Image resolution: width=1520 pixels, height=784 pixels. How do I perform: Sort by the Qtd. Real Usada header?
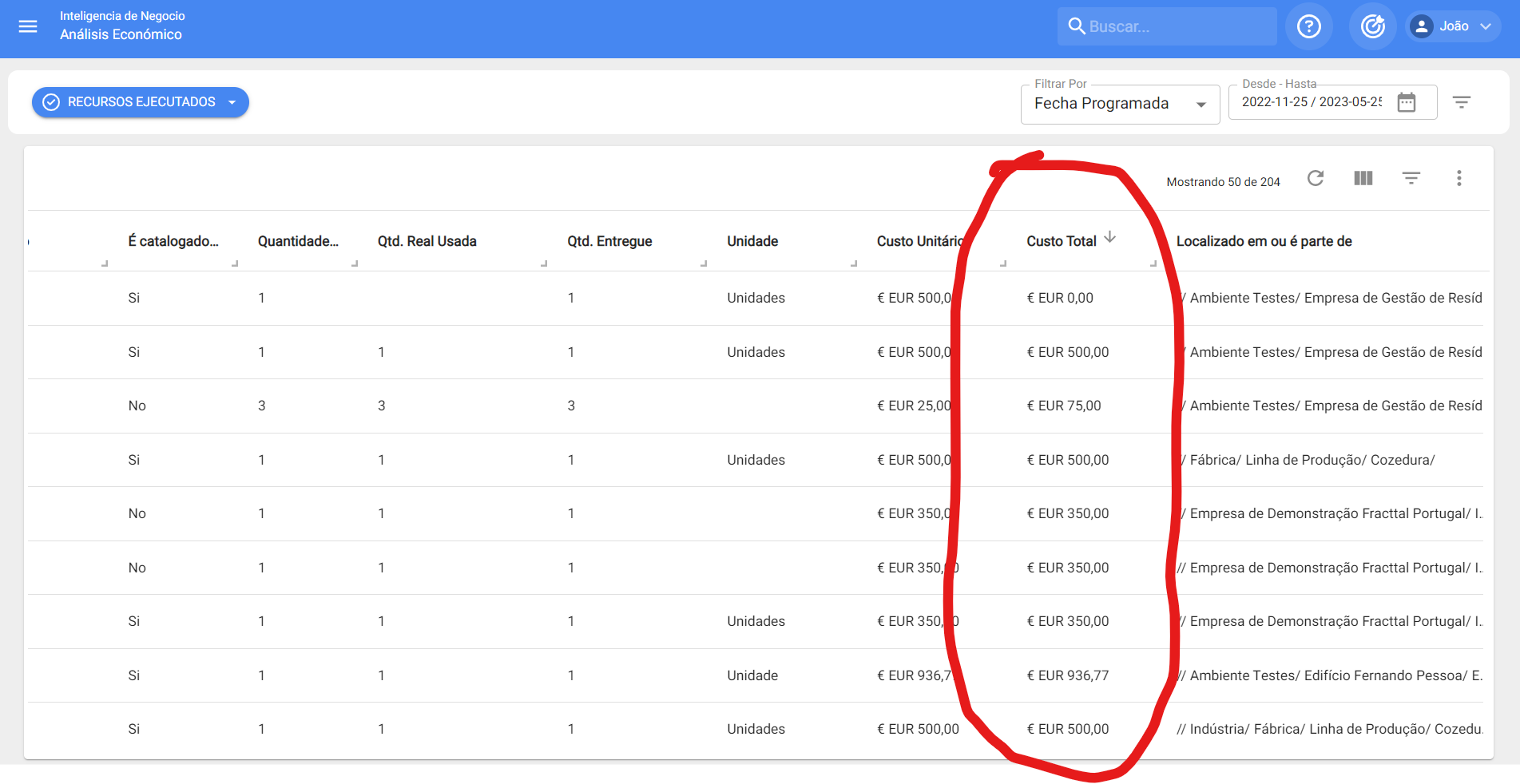tap(427, 241)
